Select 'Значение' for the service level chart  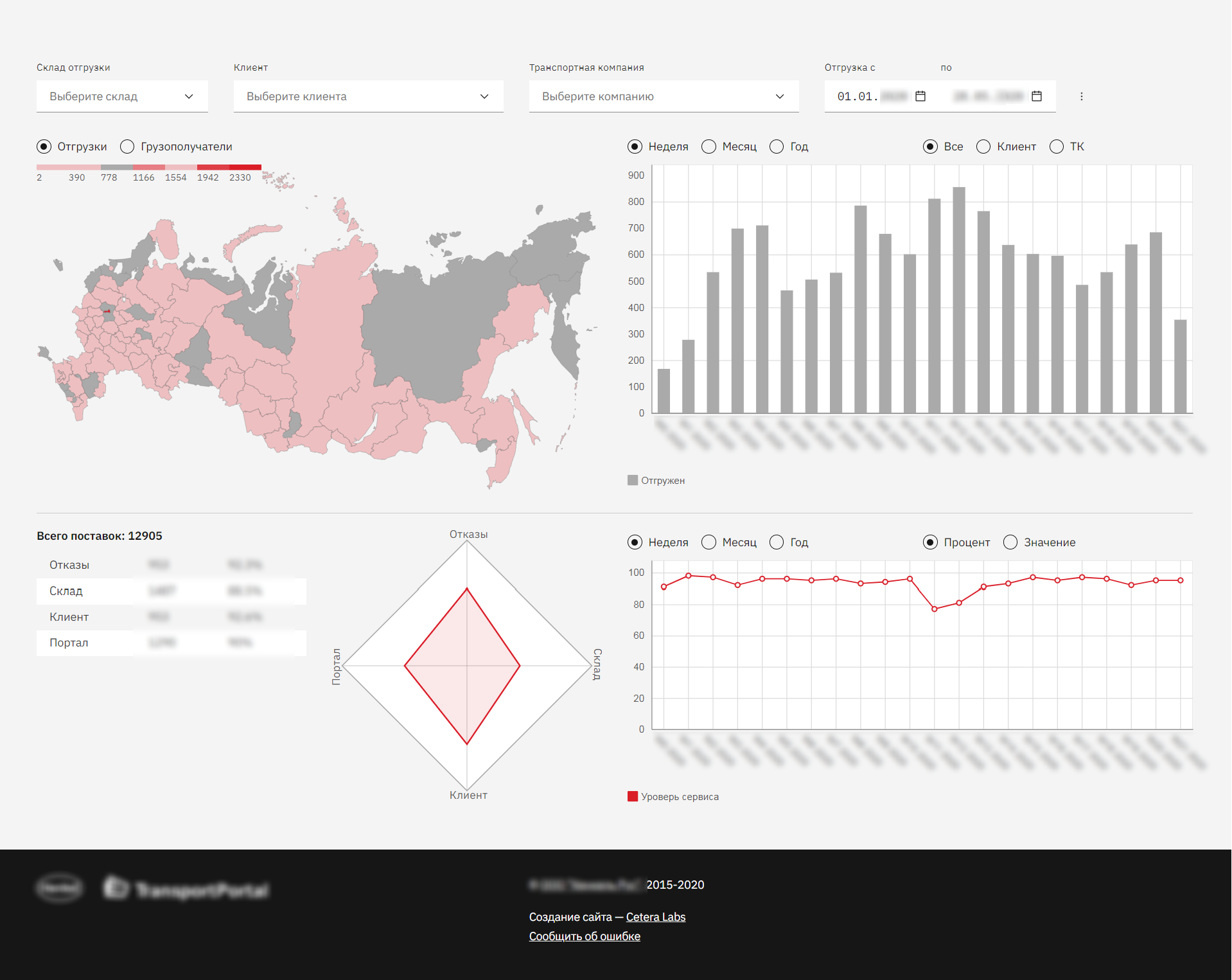click(x=1010, y=542)
